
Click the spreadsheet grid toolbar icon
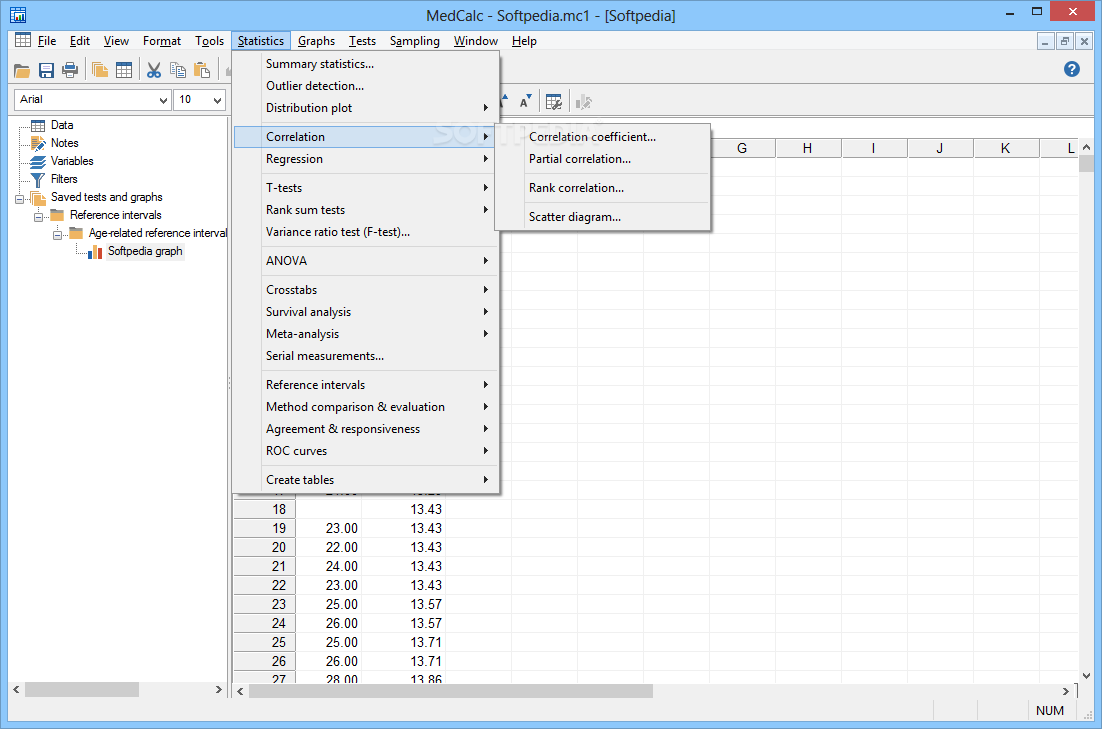pyautogui.click(x=124, y=70)
